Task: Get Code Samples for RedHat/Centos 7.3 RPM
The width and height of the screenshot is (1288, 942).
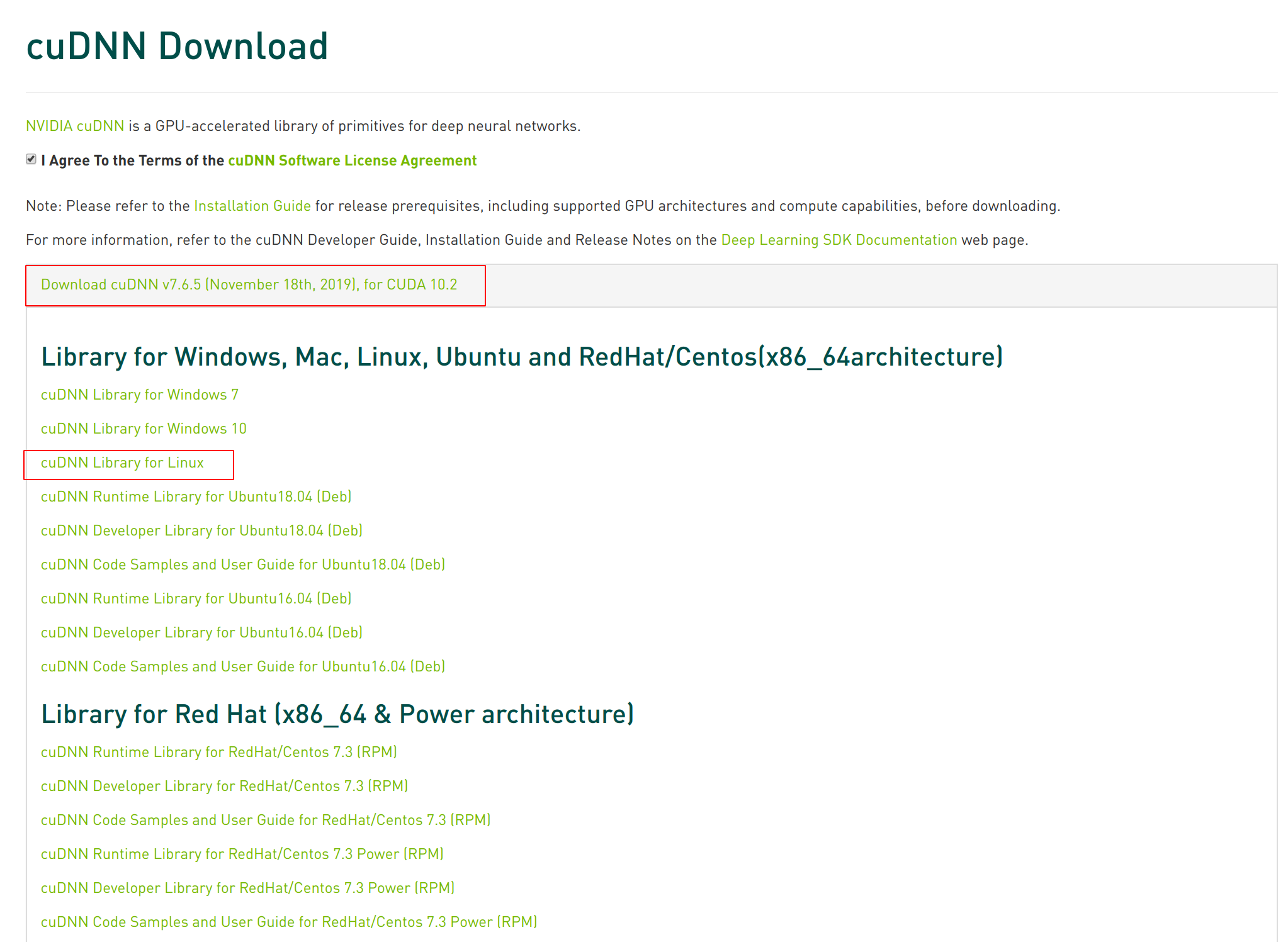Action: (265, 820)
